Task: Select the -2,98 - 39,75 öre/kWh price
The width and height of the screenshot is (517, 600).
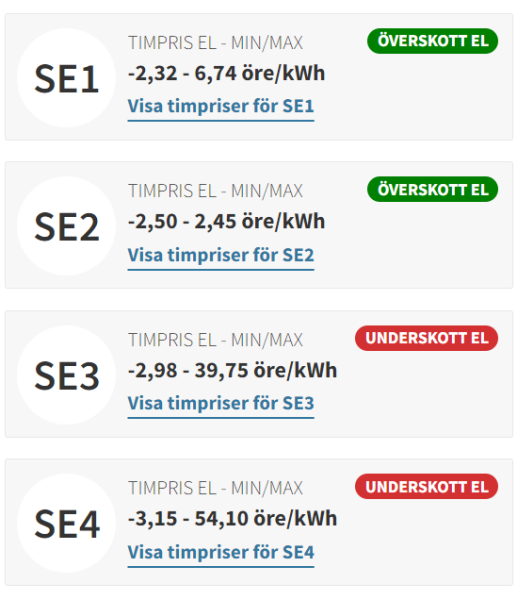Action: coord(233,371)
